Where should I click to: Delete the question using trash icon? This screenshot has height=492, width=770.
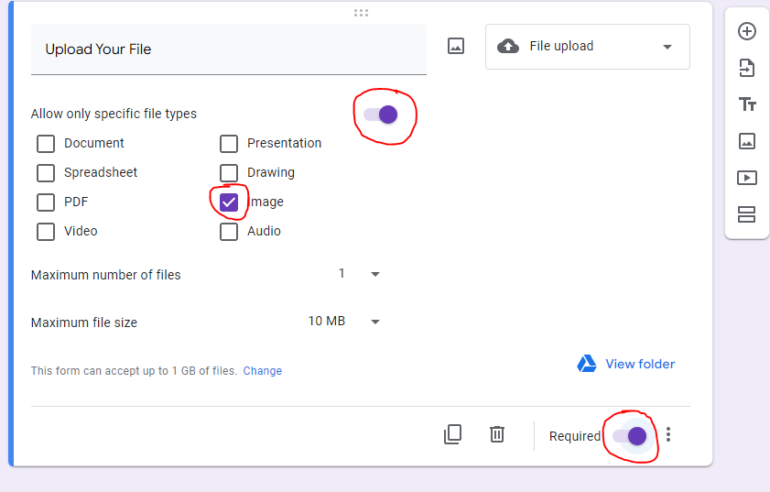pos(497,435)
